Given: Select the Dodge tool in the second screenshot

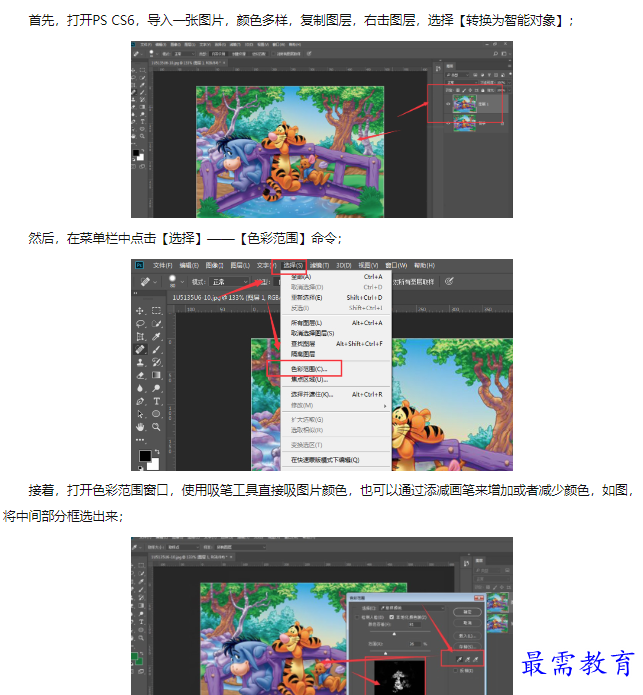Looking at the screenshot, I should tap(156, 388).
